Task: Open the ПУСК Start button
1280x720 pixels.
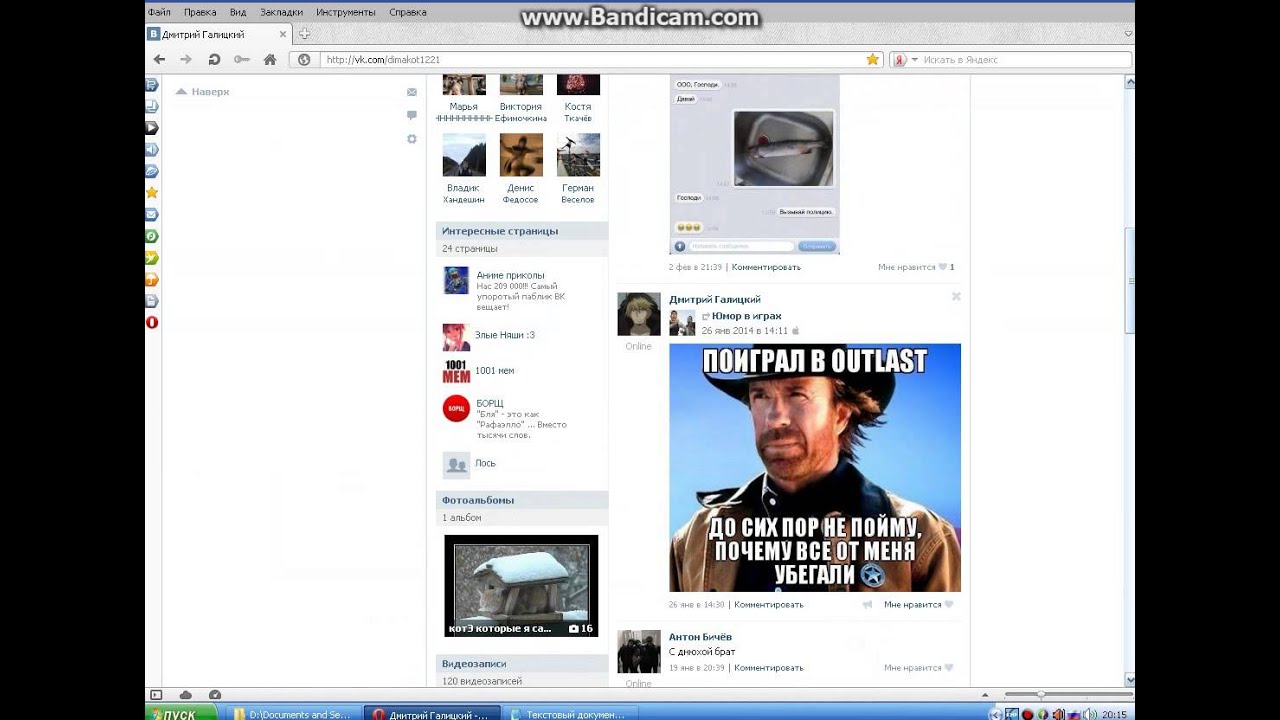Action: pyautogui.click(x=181, y=714)
